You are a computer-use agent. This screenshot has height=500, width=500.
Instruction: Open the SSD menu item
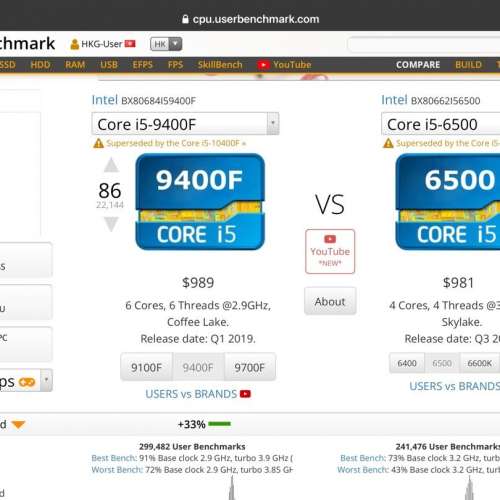(7, 65)
